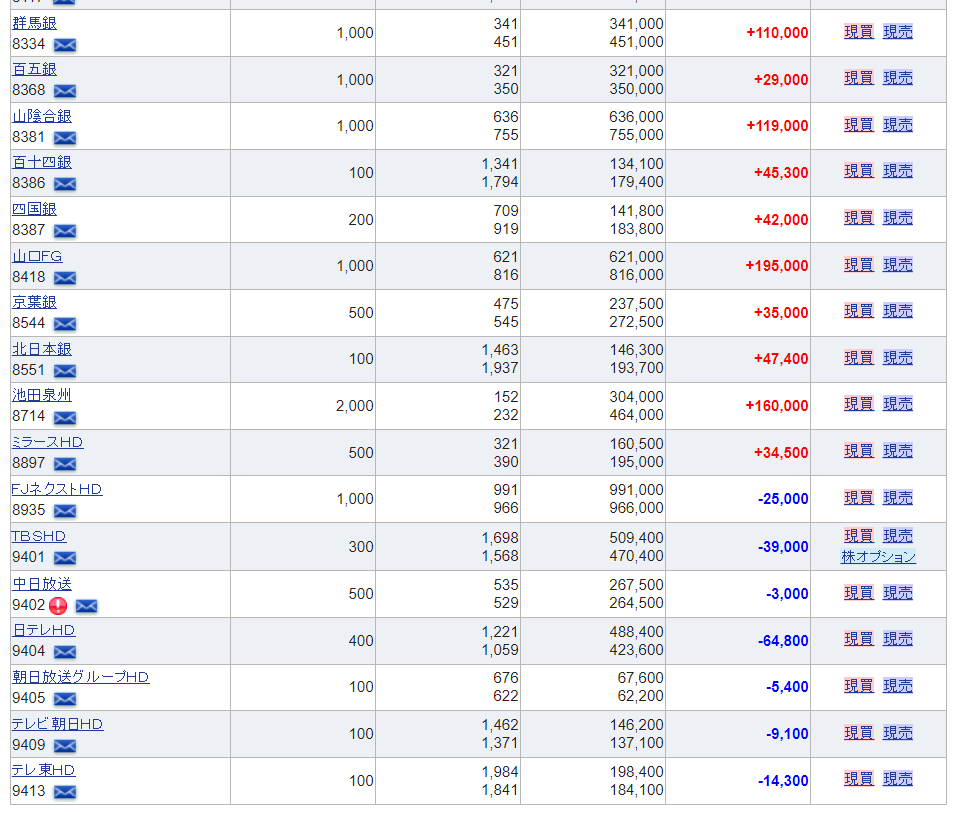Open the 北日本銀 stock link
Image resolution: width=958 pixels, height=813 pixels.
tap(42, 349)
